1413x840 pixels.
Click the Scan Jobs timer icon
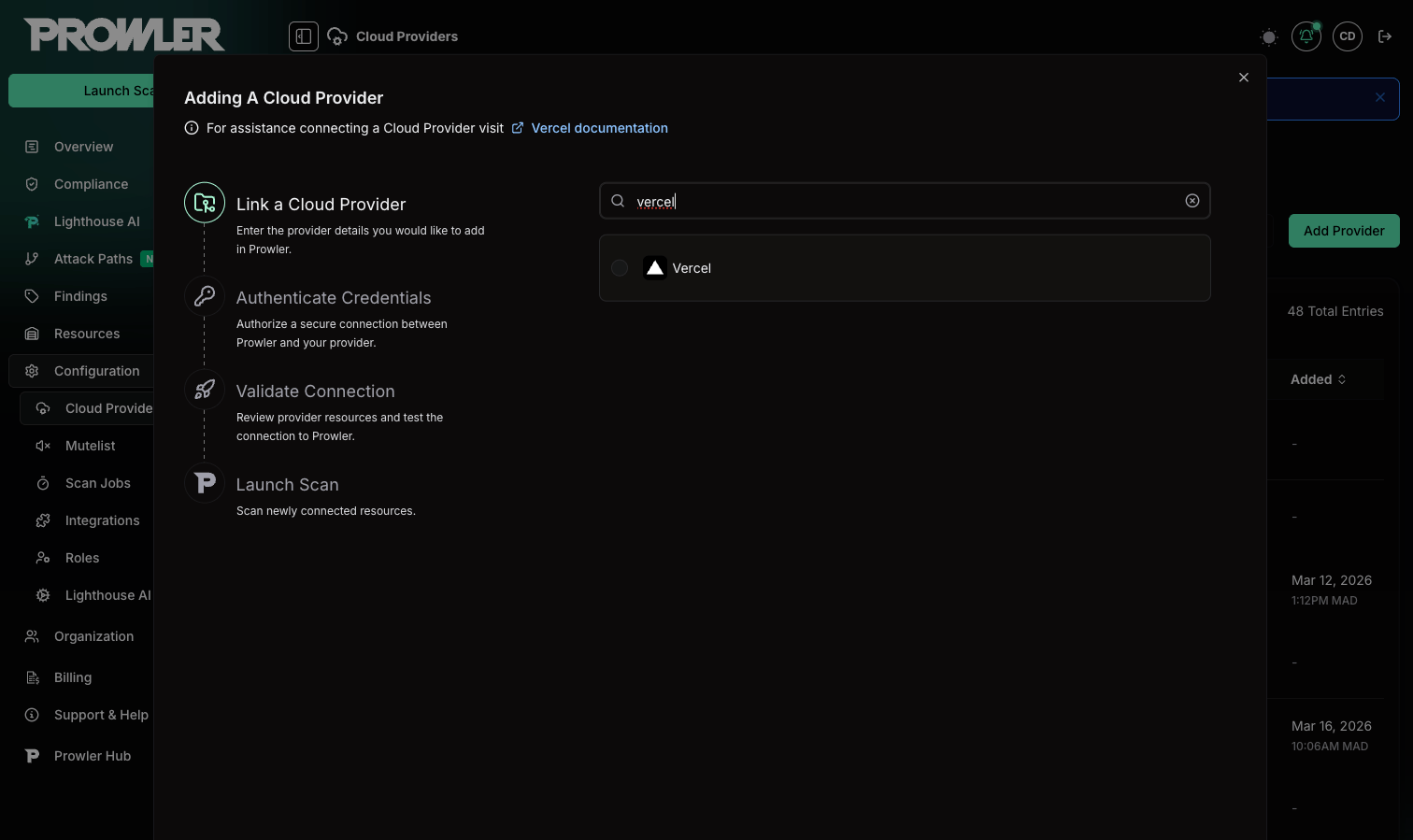click(x=43, y=483)
